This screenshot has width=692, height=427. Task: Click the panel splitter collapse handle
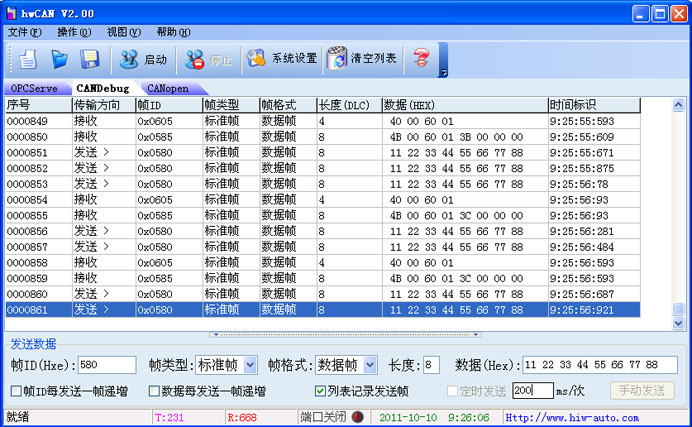[x=346, y=335]
